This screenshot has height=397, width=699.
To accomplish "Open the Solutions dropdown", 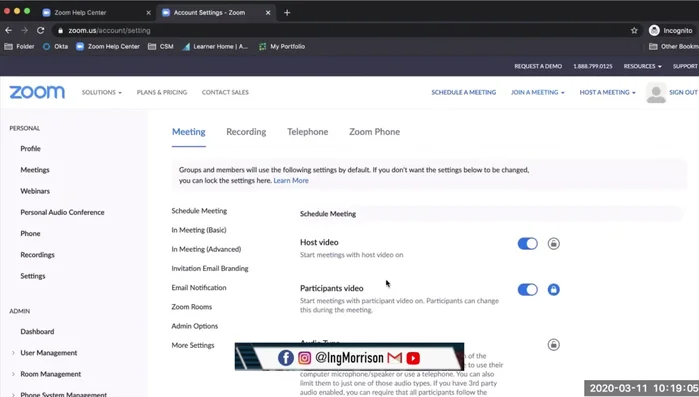I will (102, 92).
